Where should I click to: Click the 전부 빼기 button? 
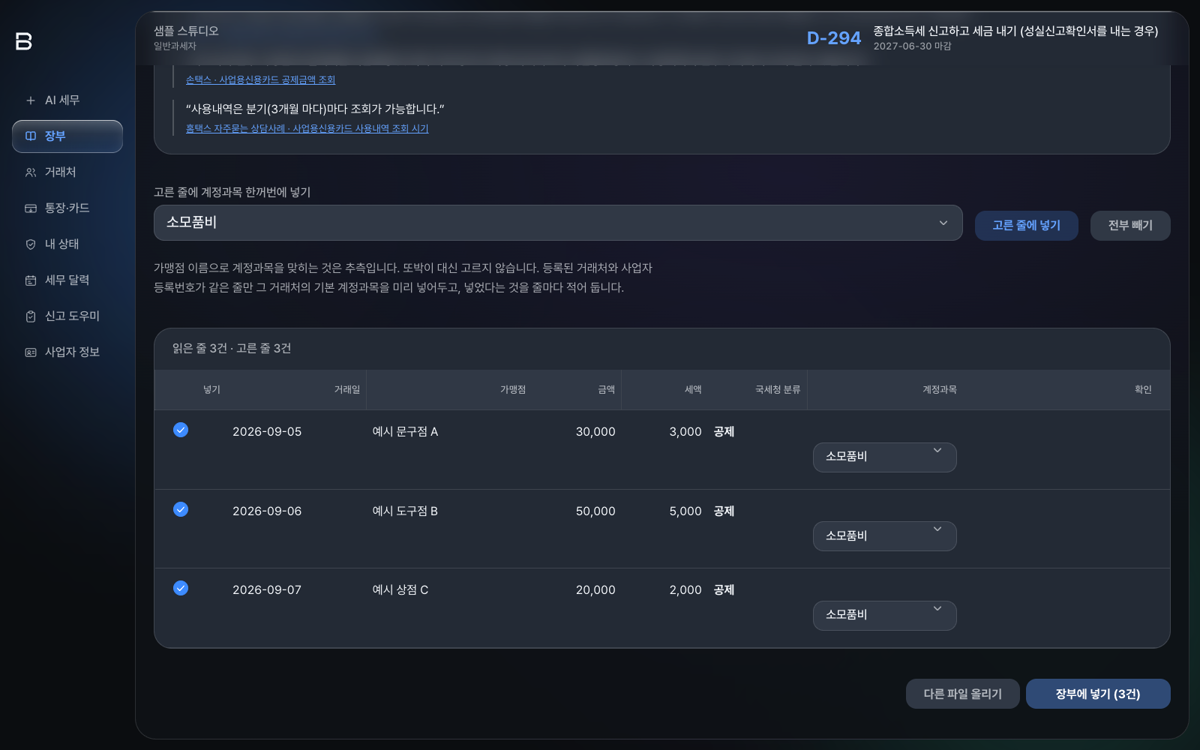pos(1130,225)
